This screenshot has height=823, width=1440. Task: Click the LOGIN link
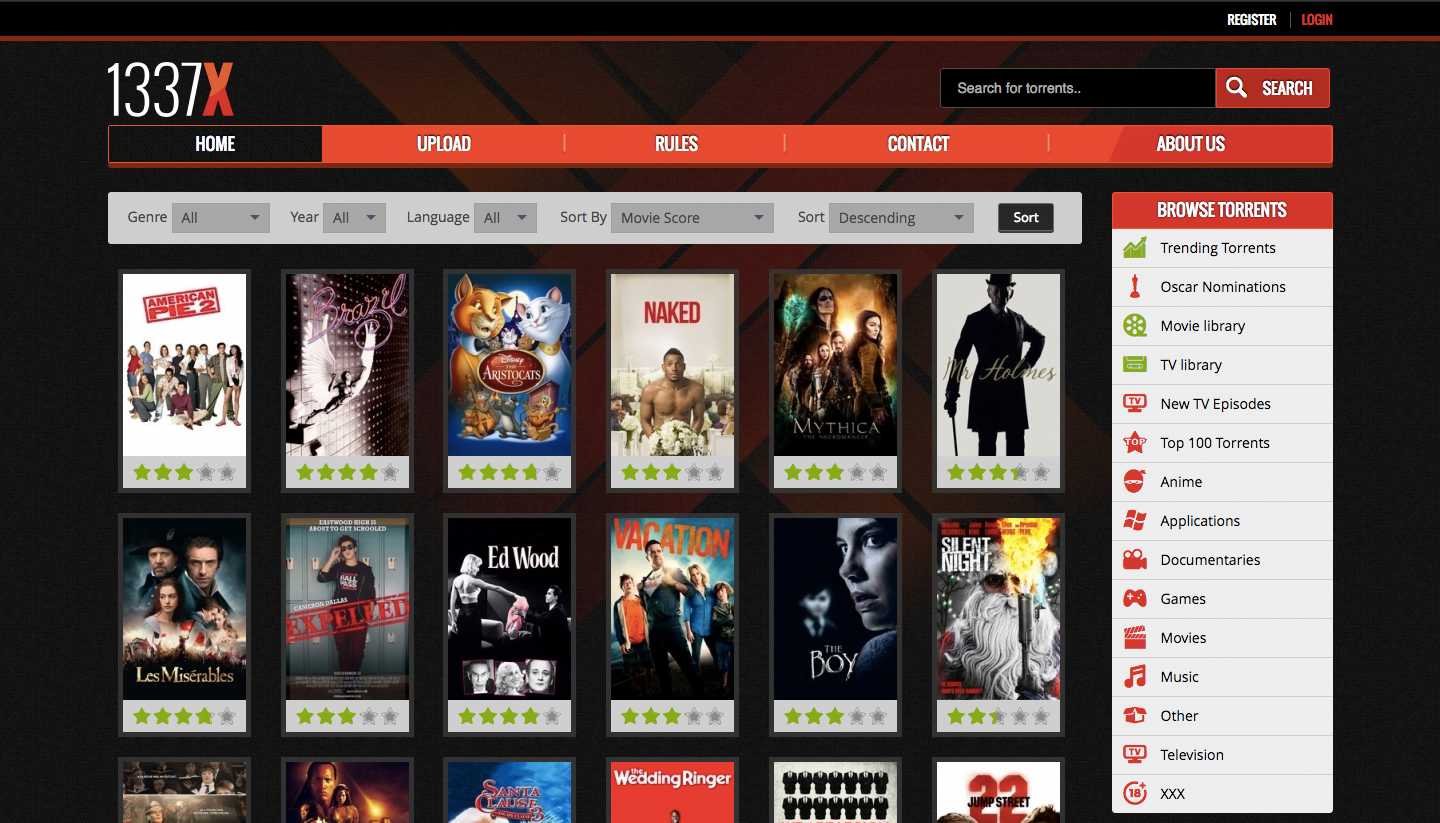(1317, 20)
